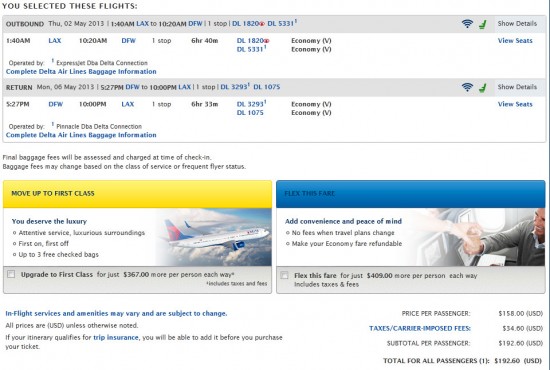Click the return green seat amenity icon

point(483,88)
